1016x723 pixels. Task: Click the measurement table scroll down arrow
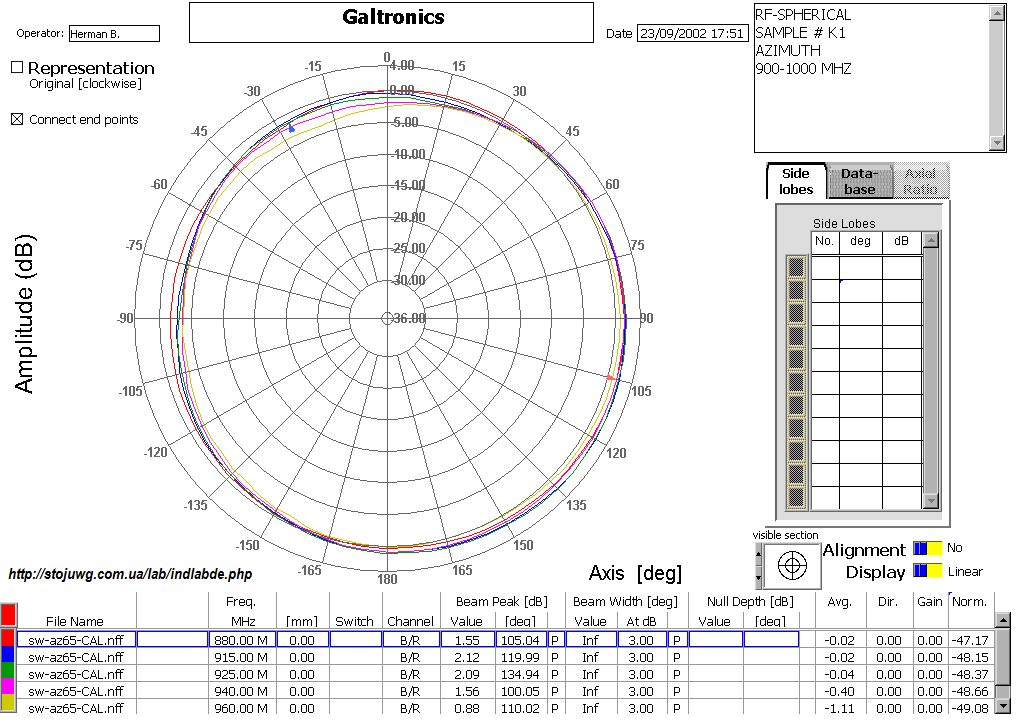point(1002,706)
